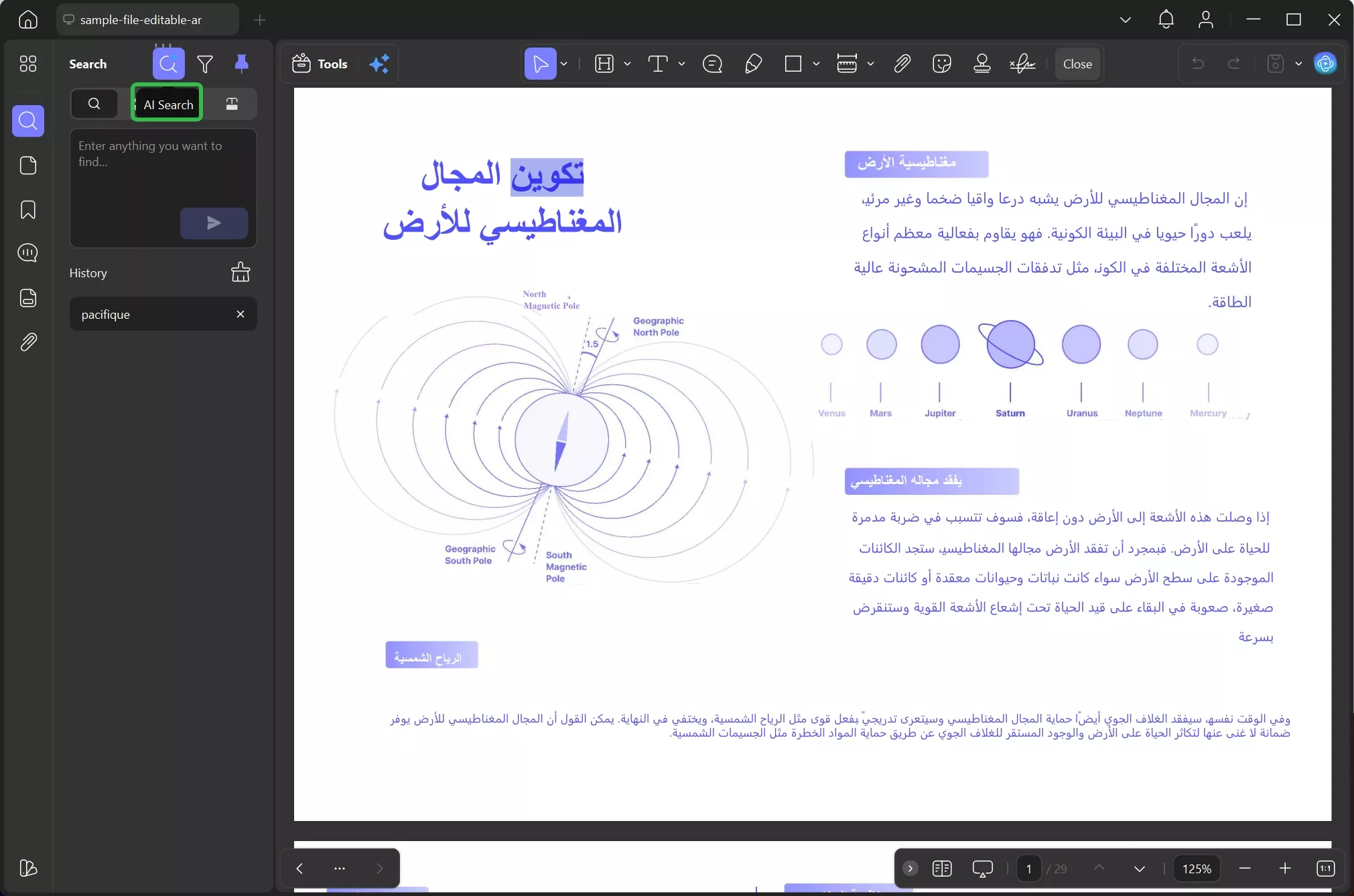Open the search Filter options
This screenshot has height=896, width=1354.
point(205,63)
